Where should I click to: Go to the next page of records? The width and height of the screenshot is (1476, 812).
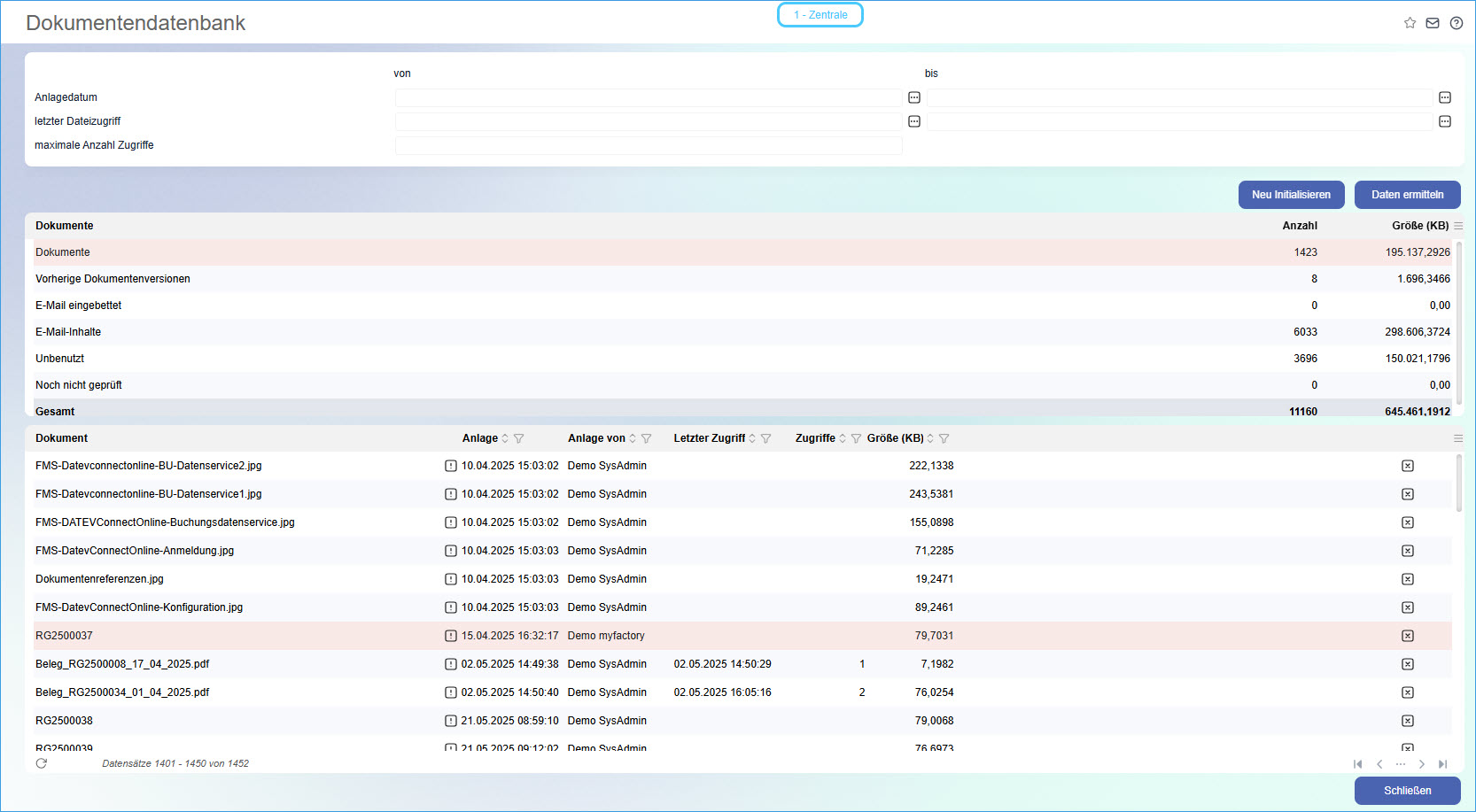click(x=1421, y=764)
